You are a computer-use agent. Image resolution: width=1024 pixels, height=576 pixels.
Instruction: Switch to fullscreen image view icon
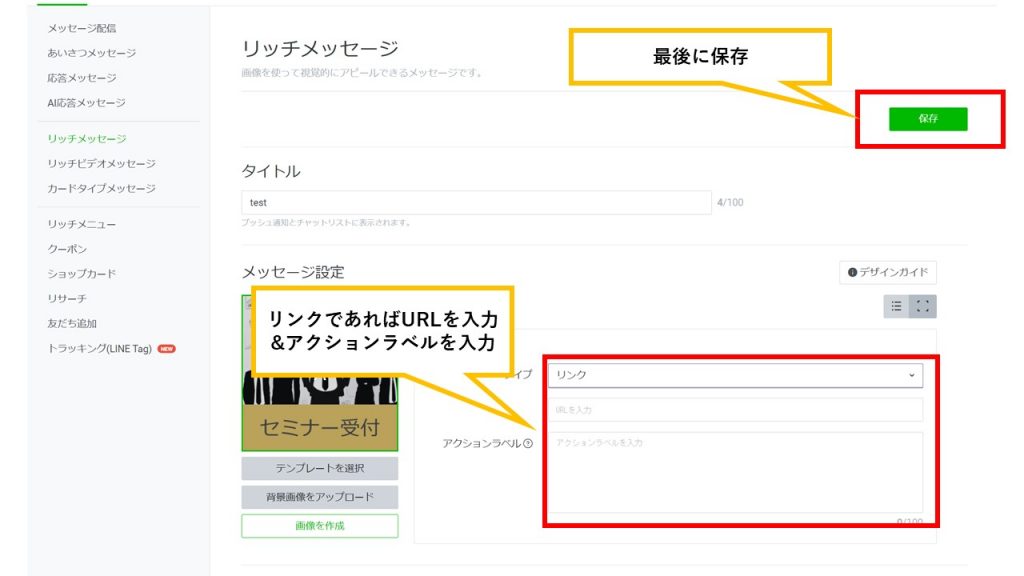click(923, 307)
